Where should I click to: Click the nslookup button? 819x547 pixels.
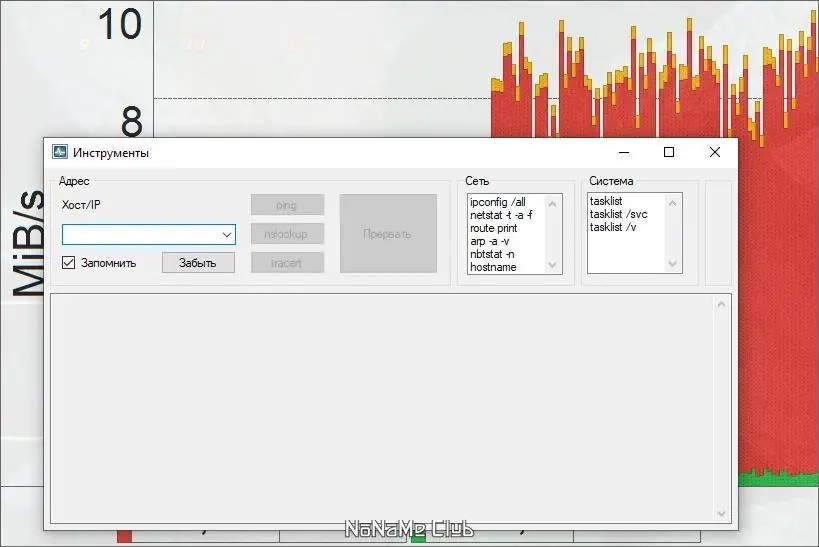[x=287, y=234]
